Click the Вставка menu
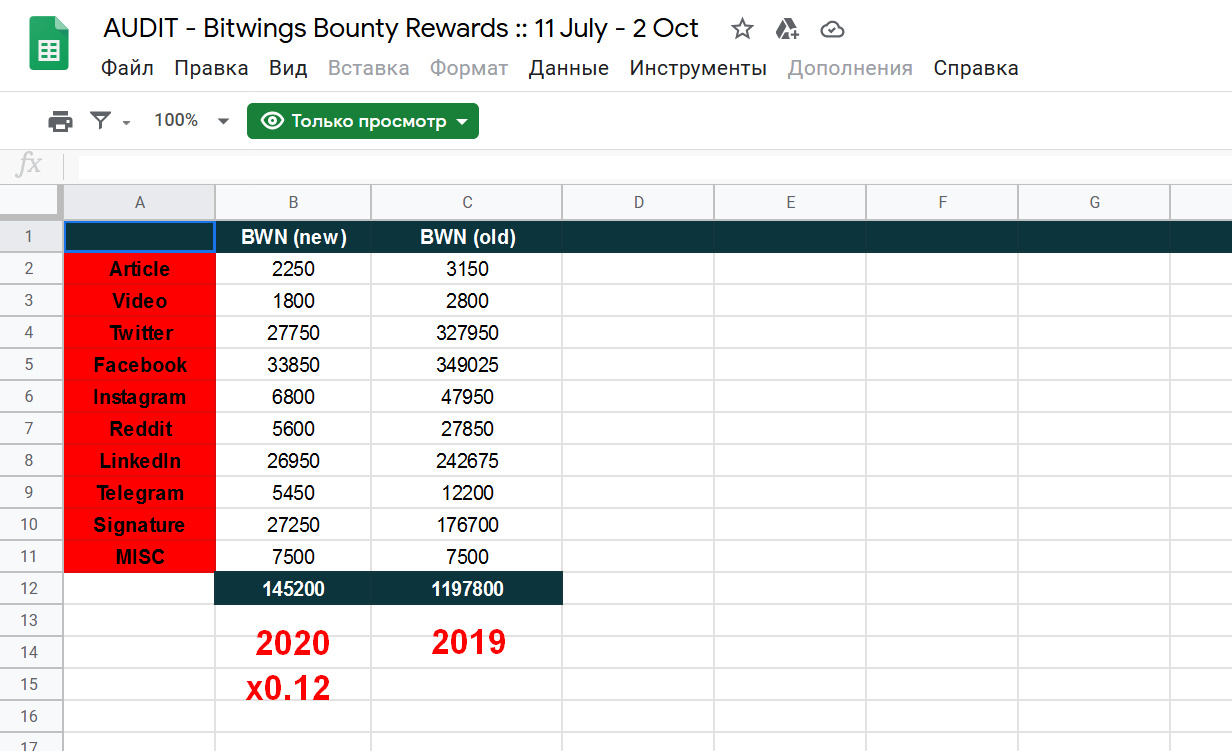 pyautogui.click(x=369, y=68)
